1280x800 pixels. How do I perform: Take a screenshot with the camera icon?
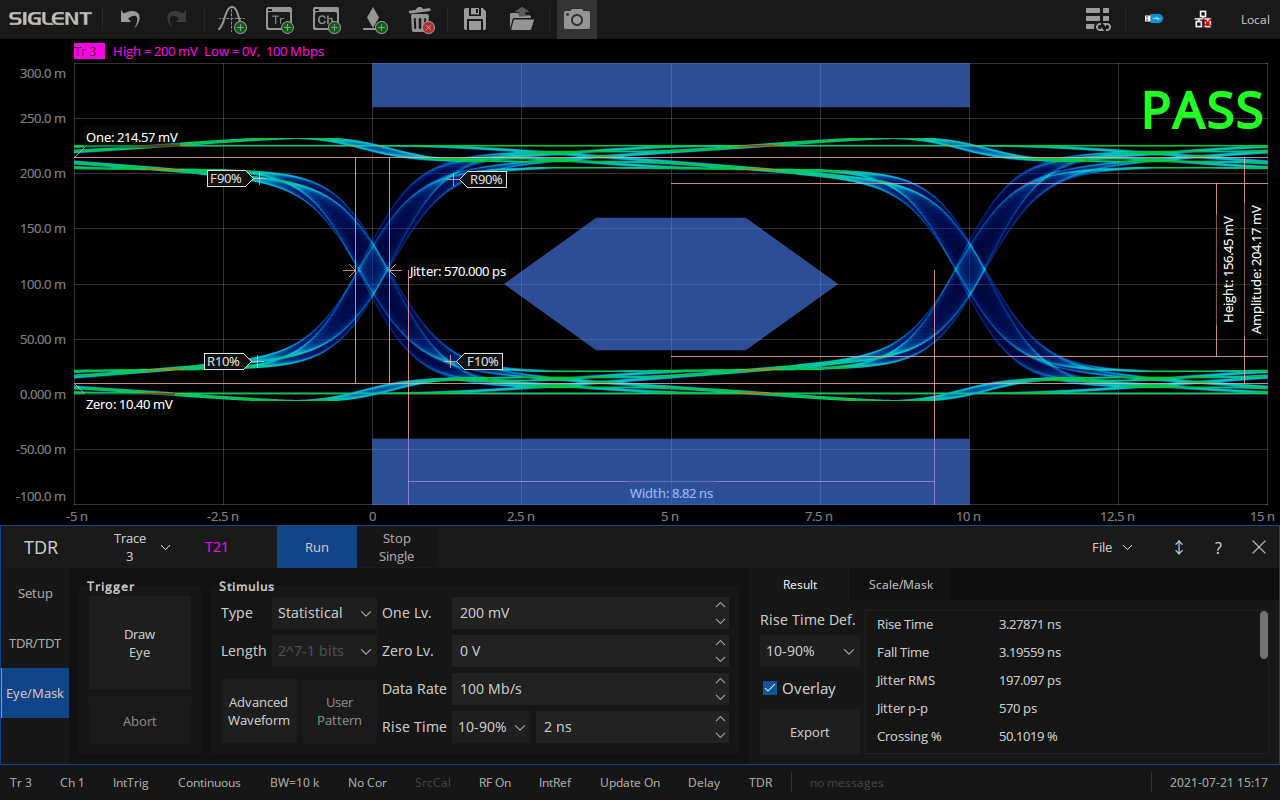tap(576, 19)
